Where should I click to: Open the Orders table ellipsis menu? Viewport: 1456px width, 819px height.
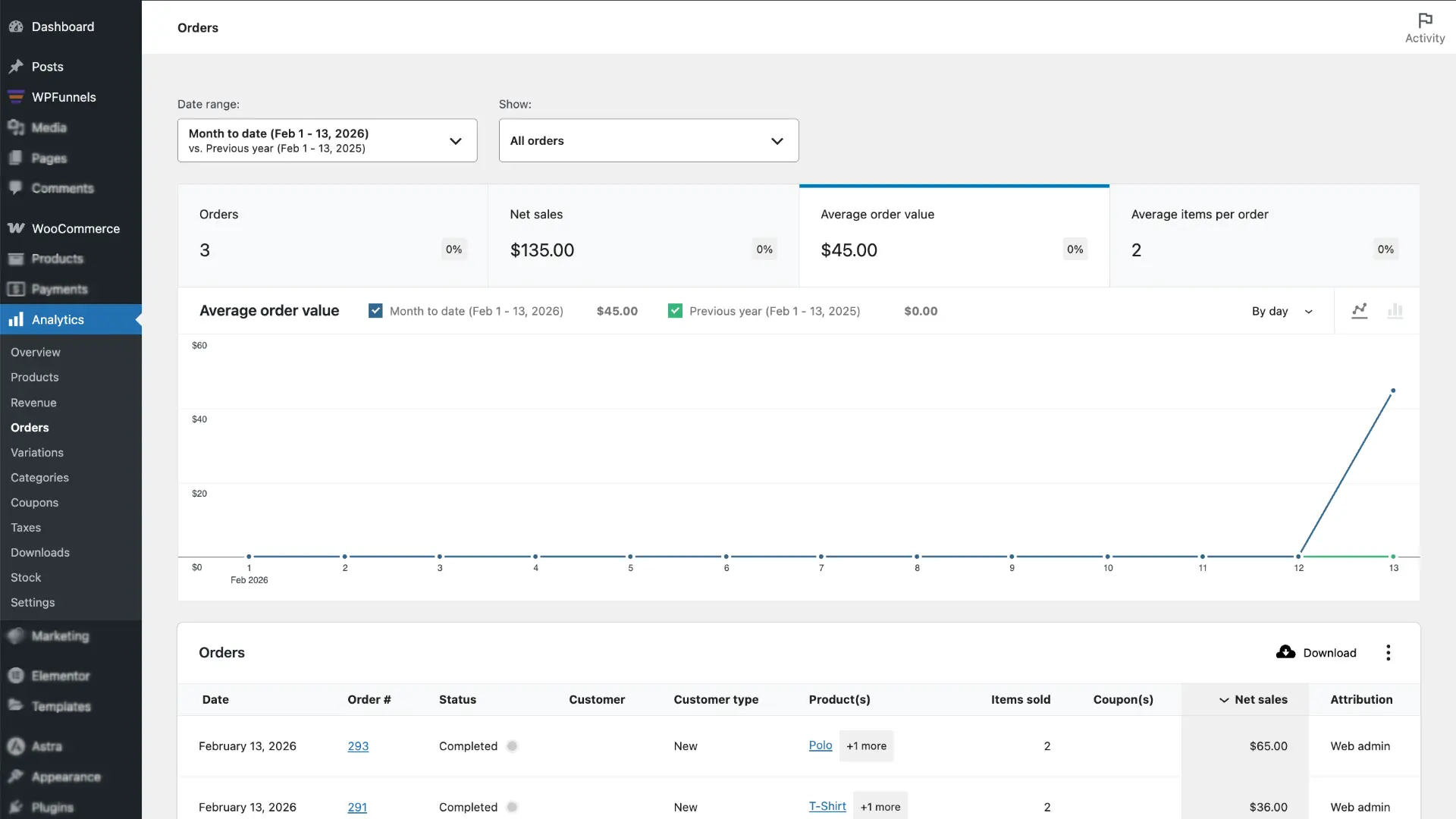tap(1389, 652)
